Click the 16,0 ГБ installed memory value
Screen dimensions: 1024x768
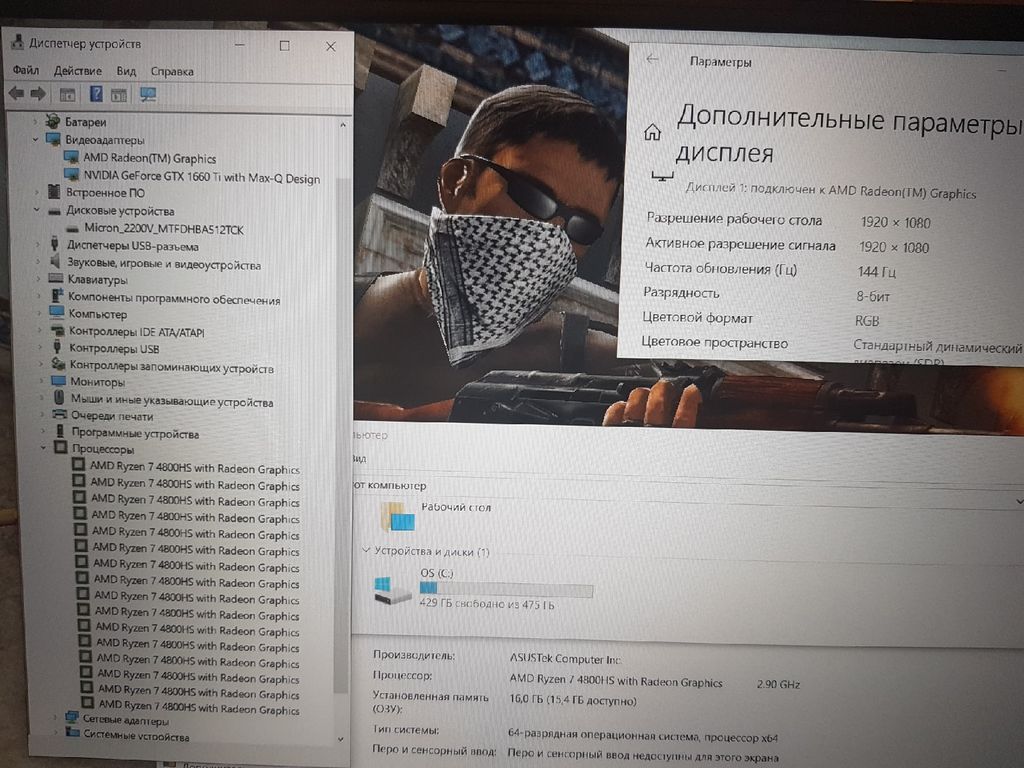(x=573, y=700)
